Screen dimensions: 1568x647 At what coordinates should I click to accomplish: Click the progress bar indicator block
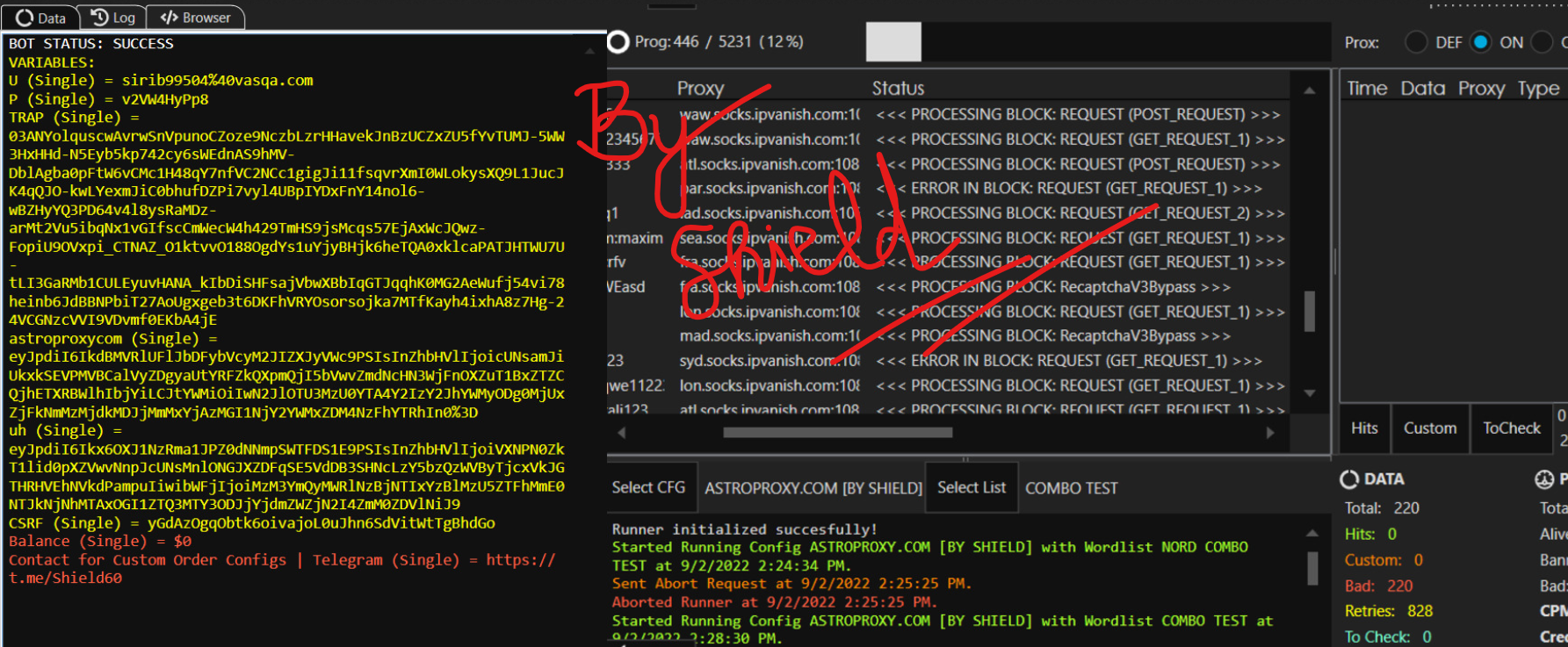click(x=893, y=42)
